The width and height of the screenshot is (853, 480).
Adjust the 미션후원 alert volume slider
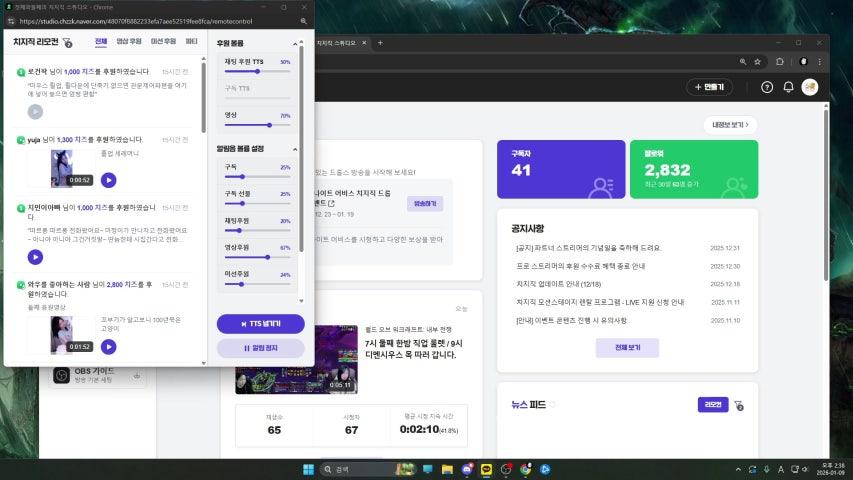[257, 284]
